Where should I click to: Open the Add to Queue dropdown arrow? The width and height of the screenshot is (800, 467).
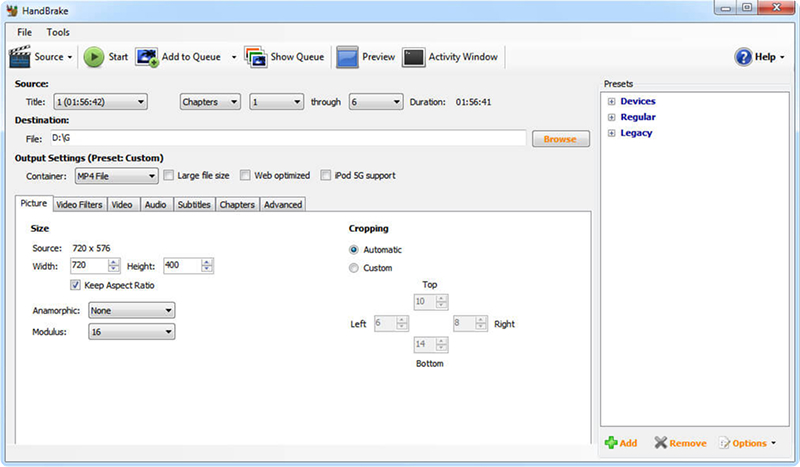pyautogui.click(x=234, y=57)
